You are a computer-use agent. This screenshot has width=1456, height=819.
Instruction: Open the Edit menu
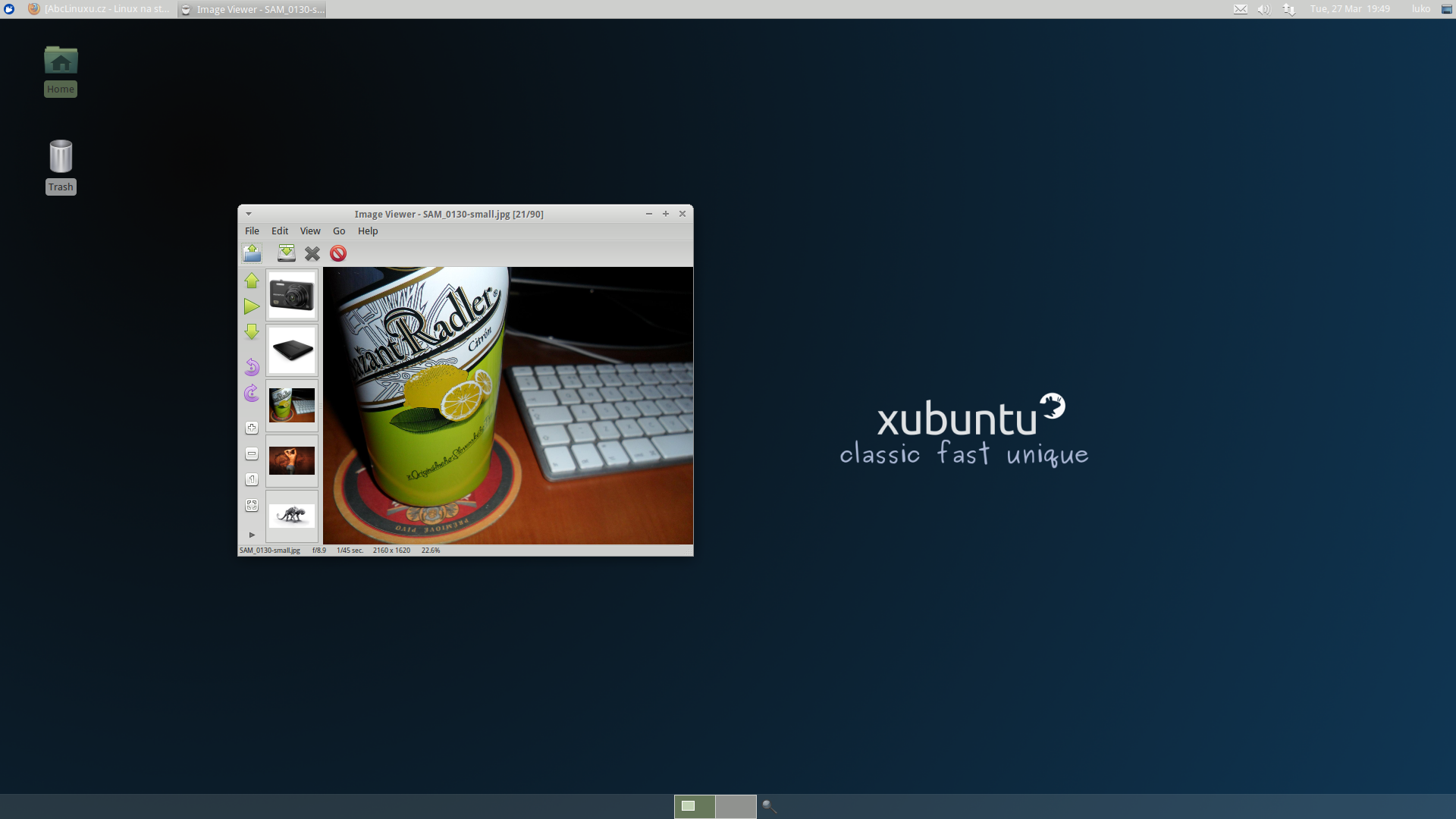click(280, 231)
